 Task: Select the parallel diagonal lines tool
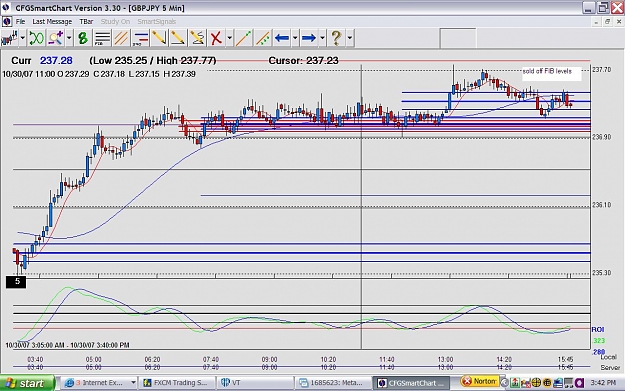[121, 38]
